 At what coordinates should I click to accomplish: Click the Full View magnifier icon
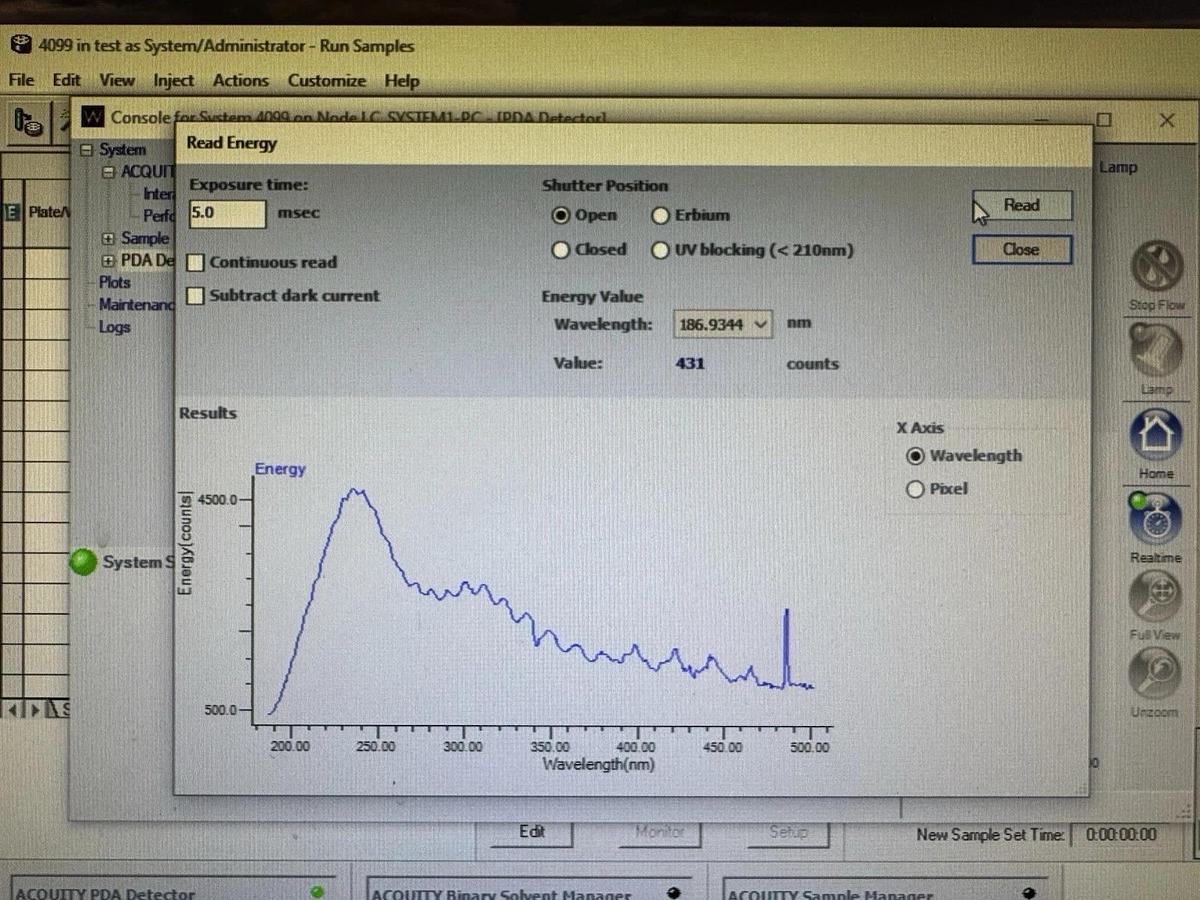tap(1156, 597)
